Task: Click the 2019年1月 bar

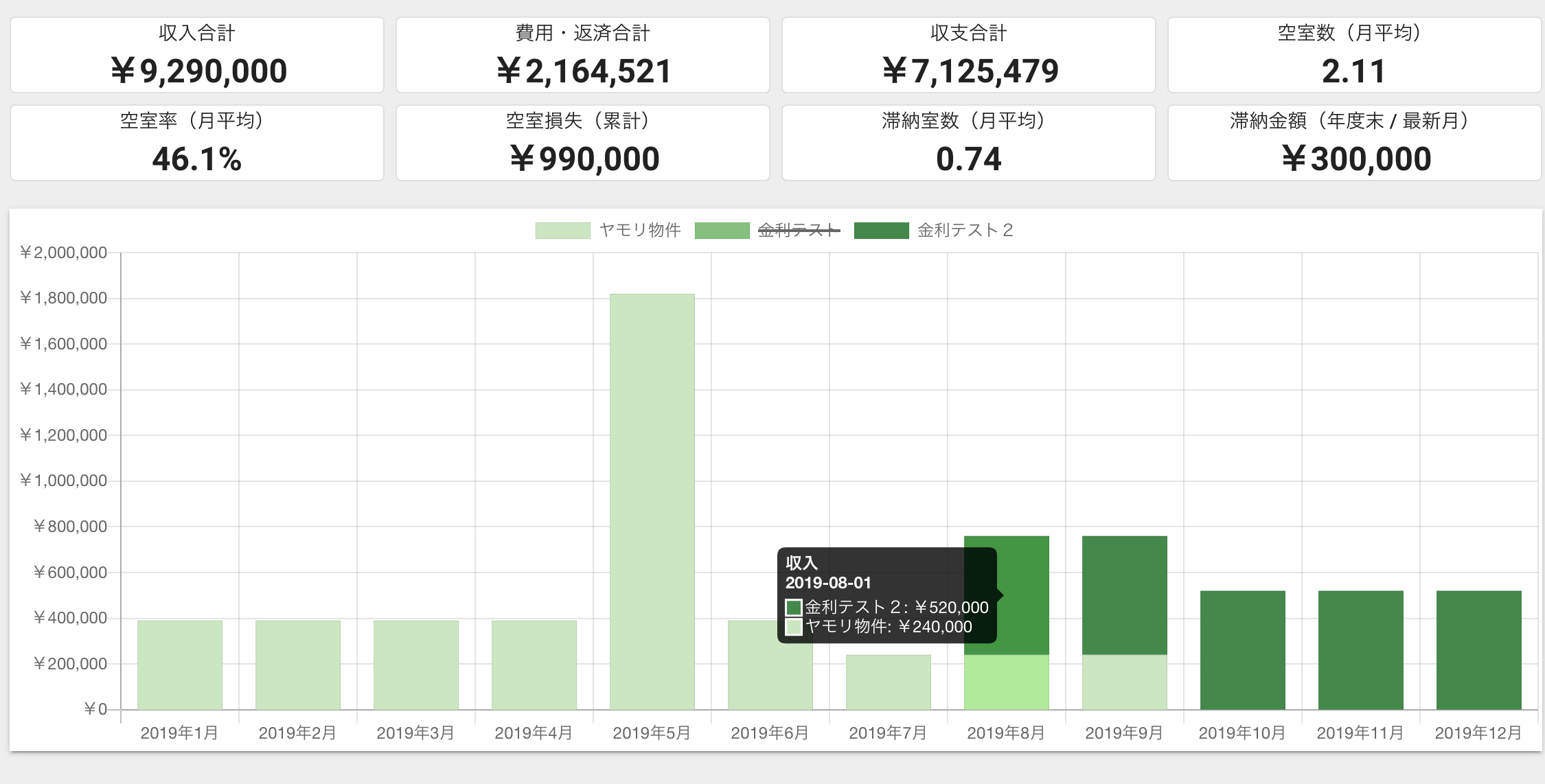Action: 180,665
